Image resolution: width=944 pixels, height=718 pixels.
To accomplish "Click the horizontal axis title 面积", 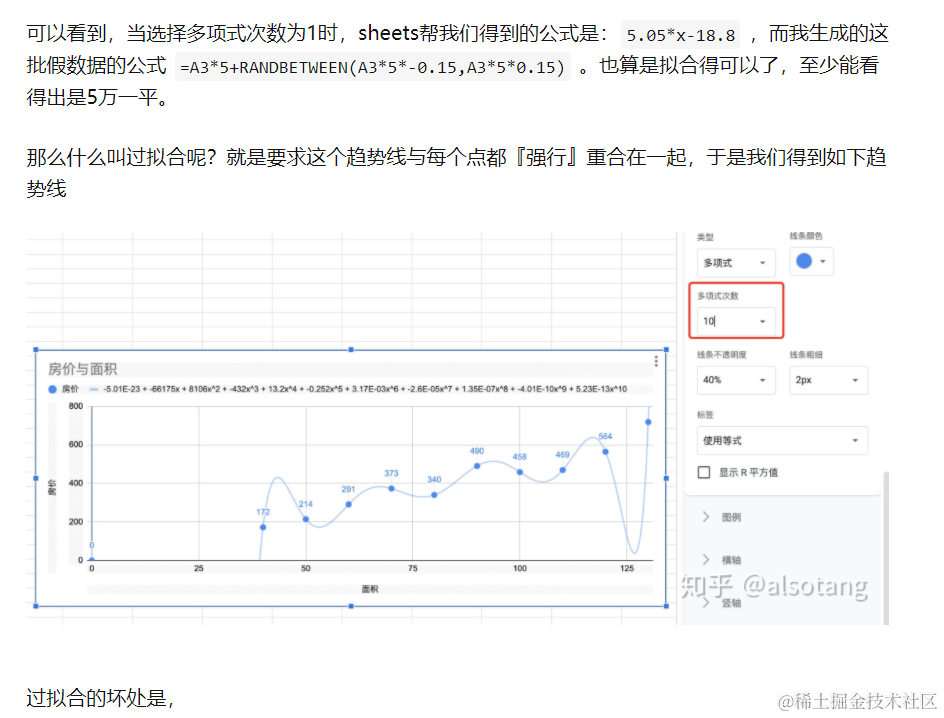I will point(370,589).
